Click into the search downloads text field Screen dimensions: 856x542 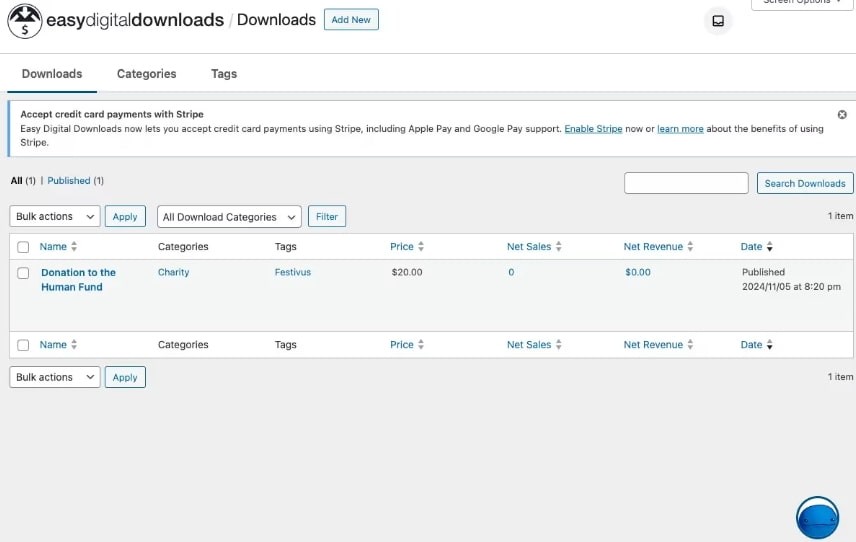pyautogui.click(x=686, y=183)
